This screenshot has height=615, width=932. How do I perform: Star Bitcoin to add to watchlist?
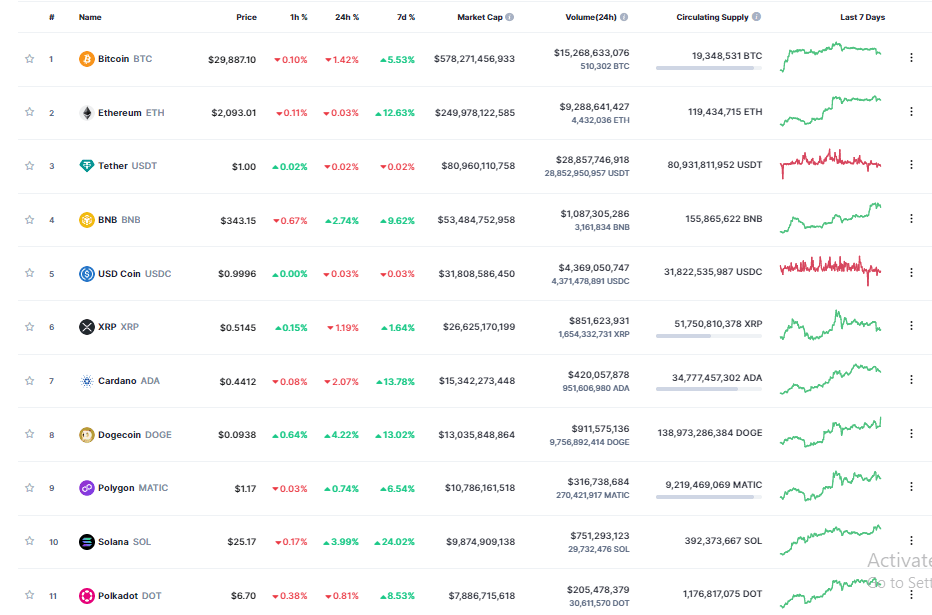coord(30,59)
